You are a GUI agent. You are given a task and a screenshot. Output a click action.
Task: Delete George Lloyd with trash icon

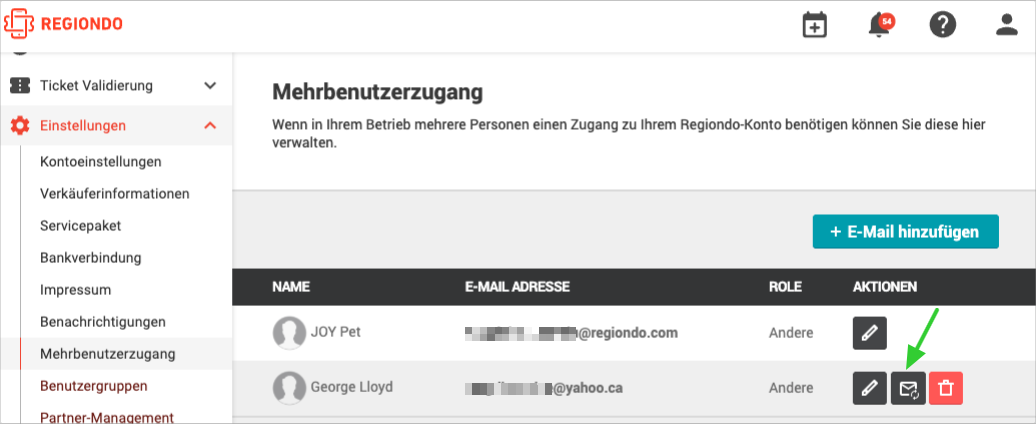point(945,388)
